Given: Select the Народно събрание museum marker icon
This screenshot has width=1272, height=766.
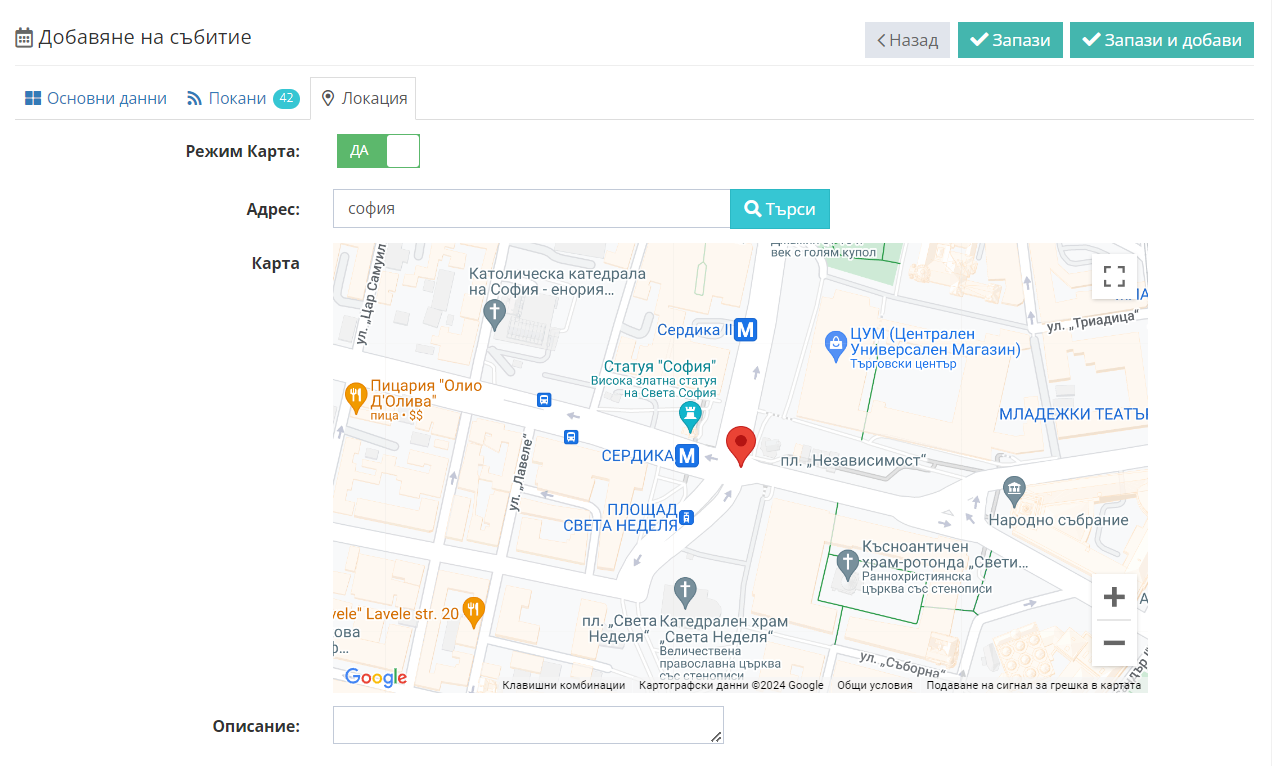Looking at the screenshot, I should click(1014, 490).
